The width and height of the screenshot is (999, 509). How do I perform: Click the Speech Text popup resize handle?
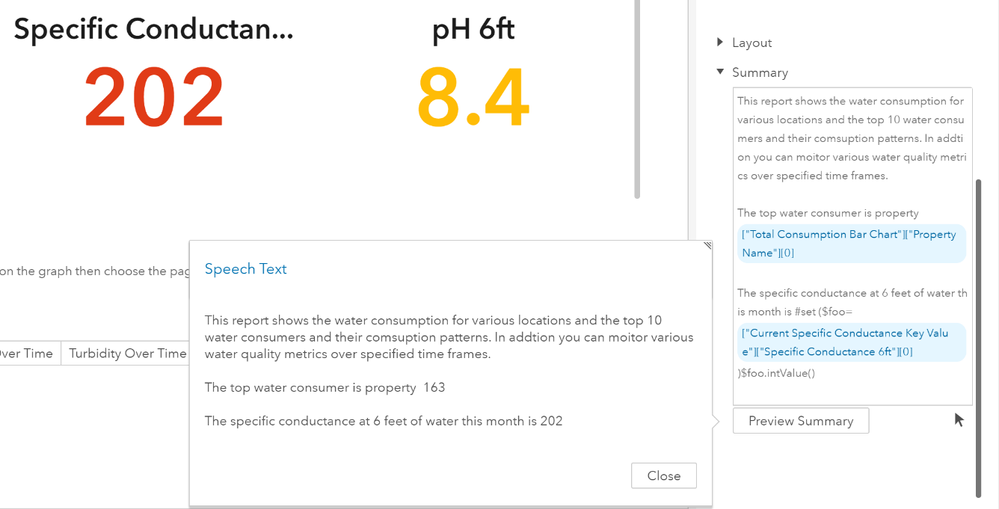click(x=708, y=245)
